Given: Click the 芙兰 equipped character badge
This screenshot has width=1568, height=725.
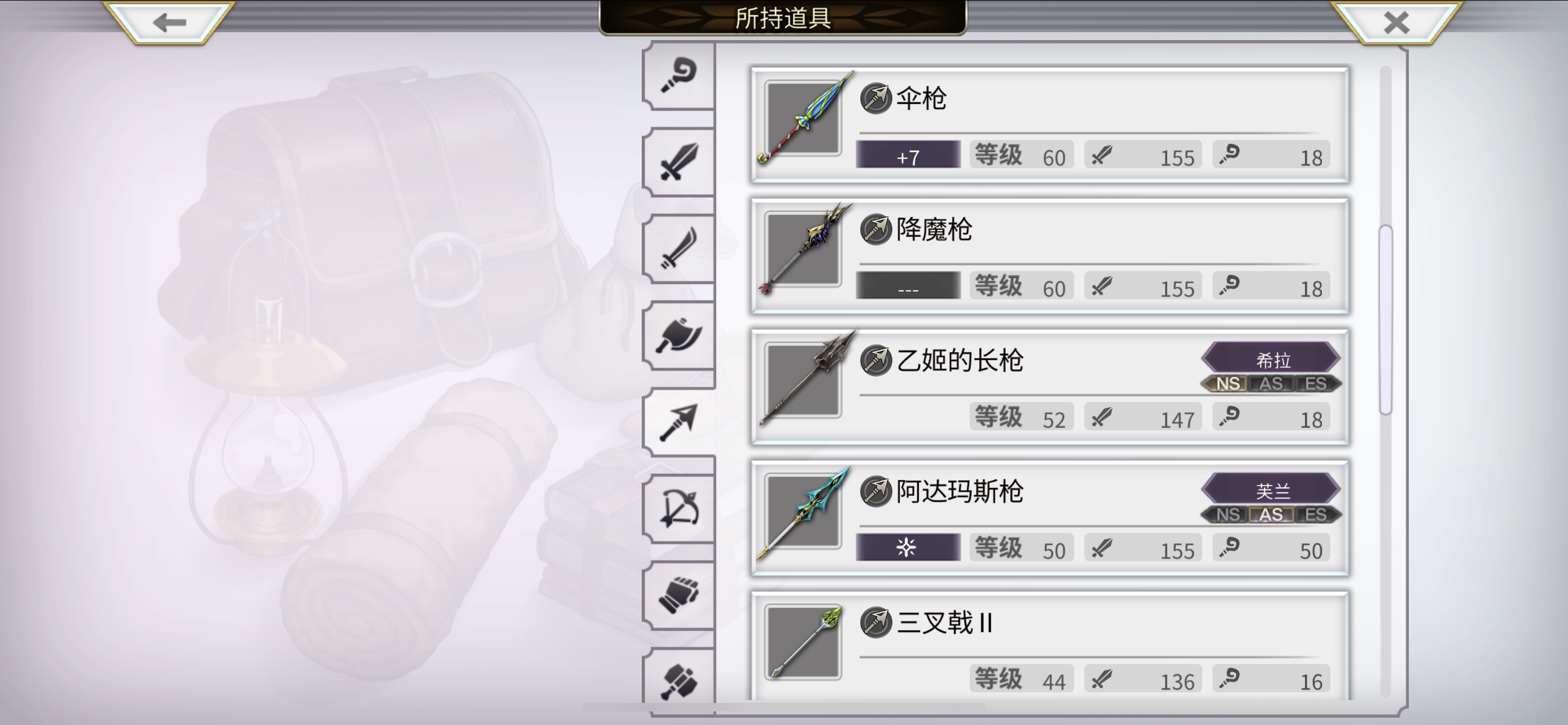Looking at the screenshot, I should [1272, 490].
